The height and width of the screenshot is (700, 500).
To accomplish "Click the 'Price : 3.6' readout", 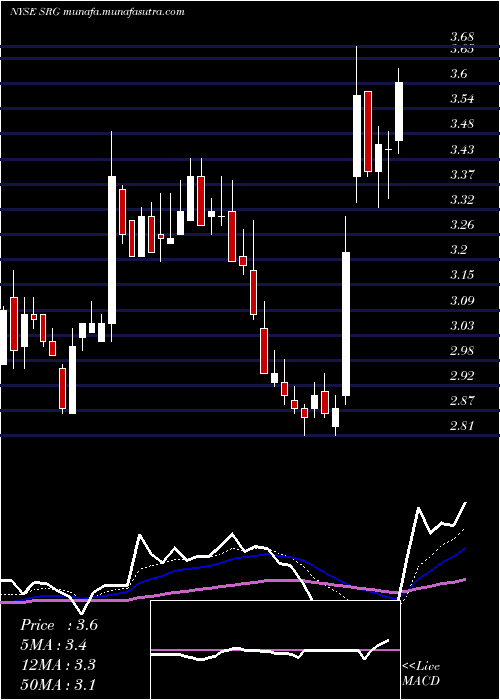I will pos(59,625).
